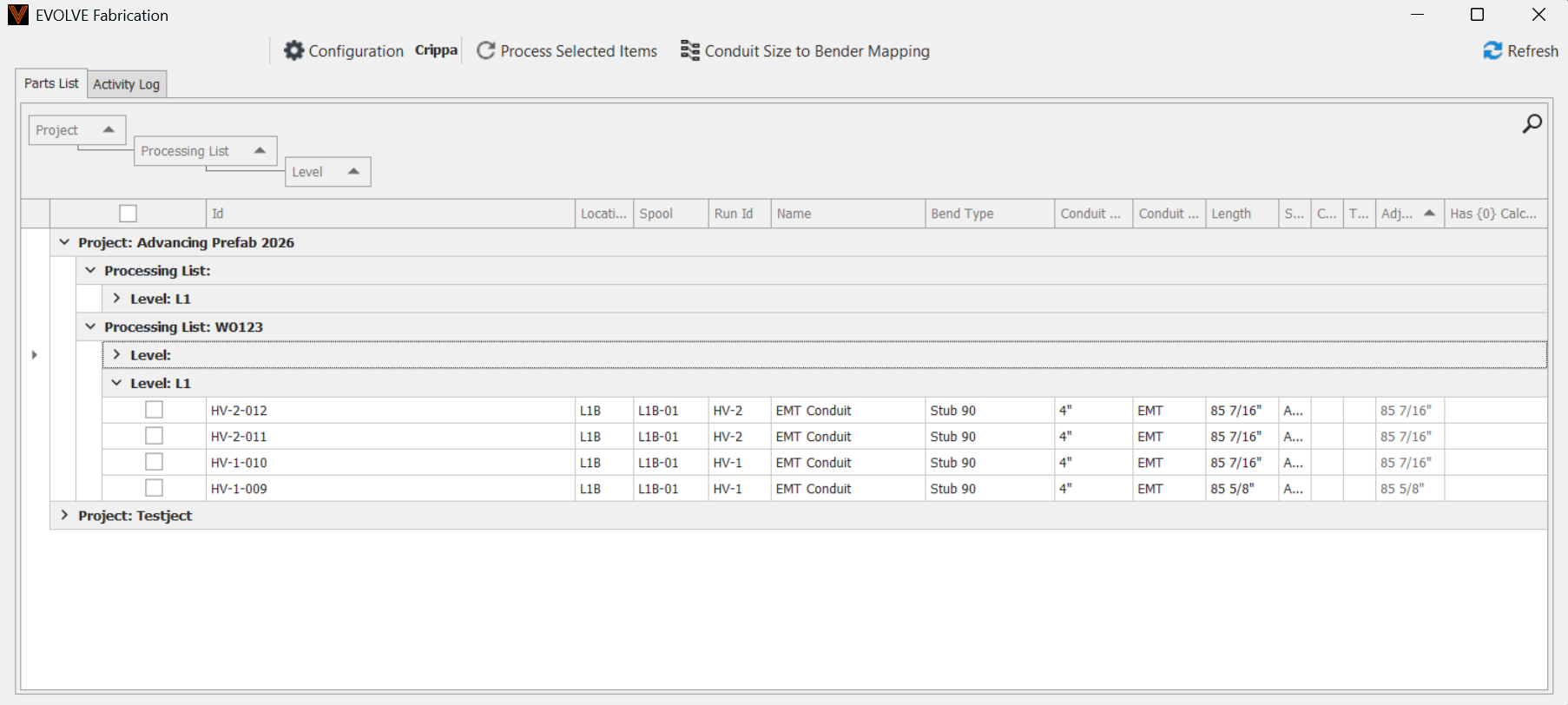
Task: Collapse Processing List: WO123 group
Action: 90,327
